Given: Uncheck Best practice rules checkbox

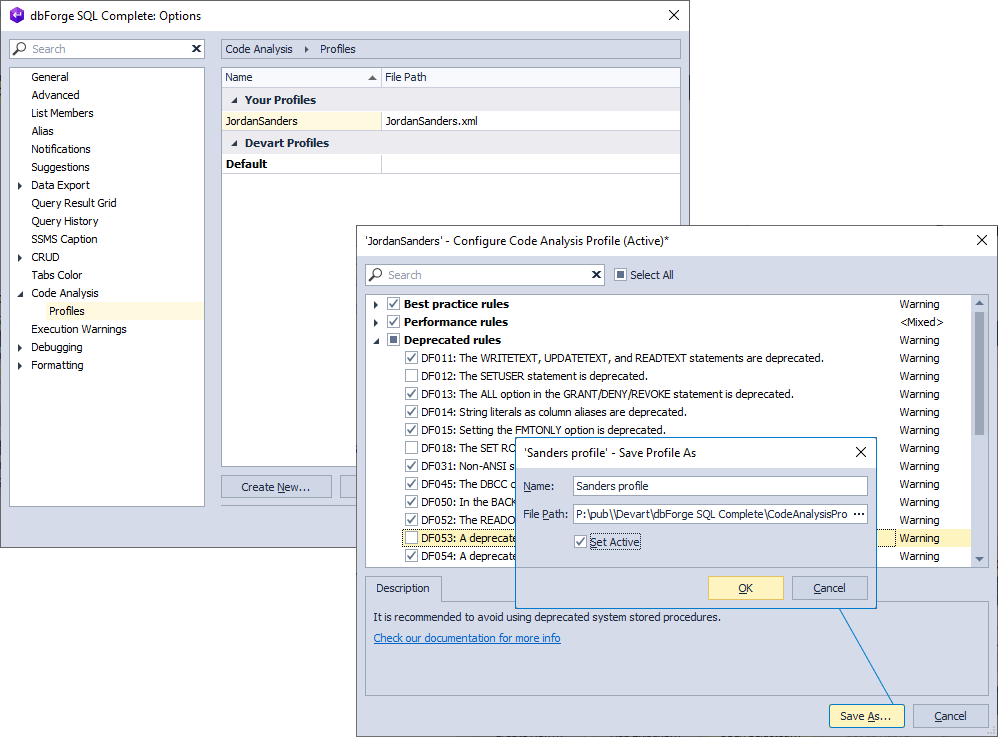Looking at the screenshot, I should (x=393, y=304).
